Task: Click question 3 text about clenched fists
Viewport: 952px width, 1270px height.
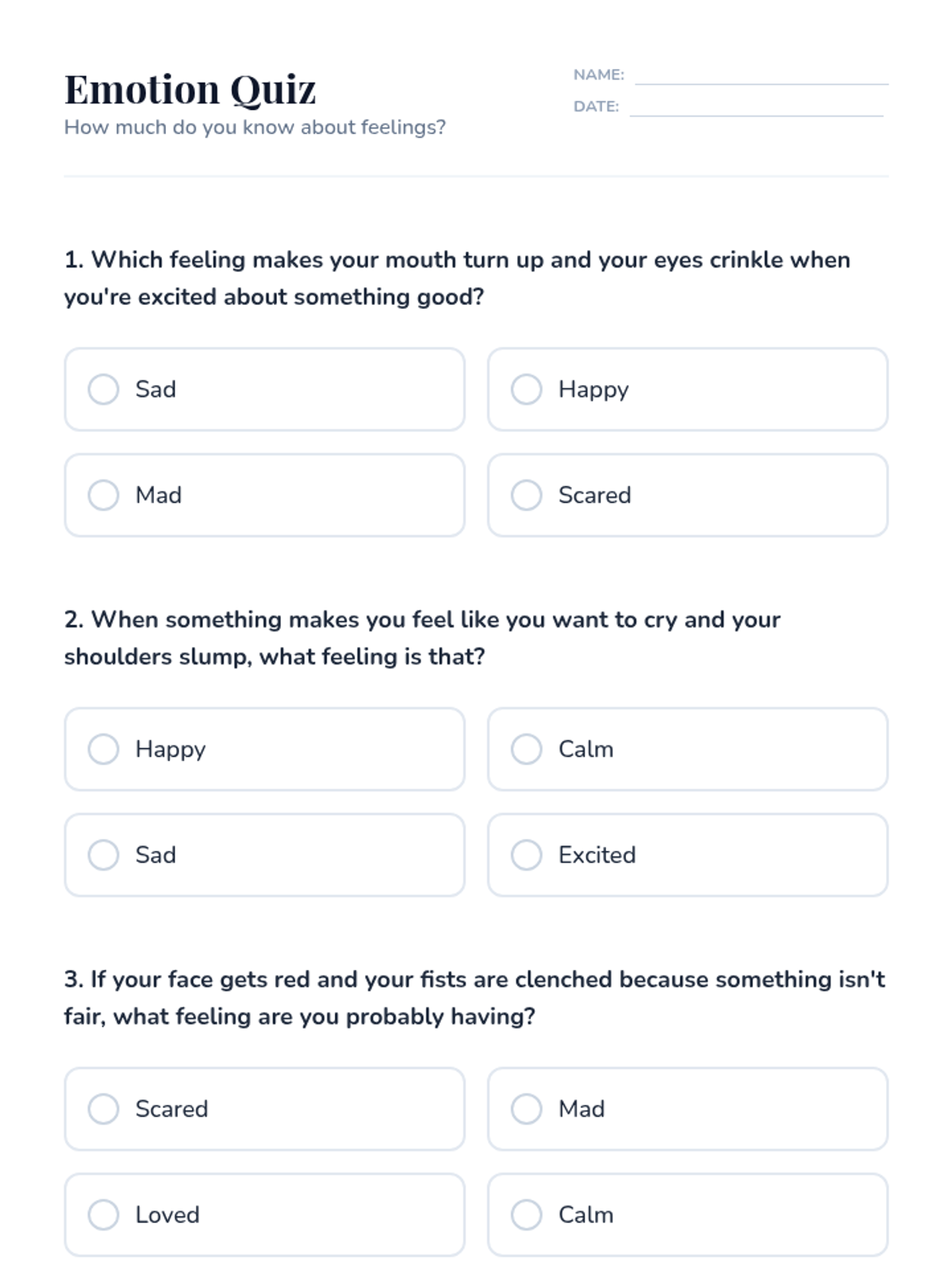Action: click(474, 997)
